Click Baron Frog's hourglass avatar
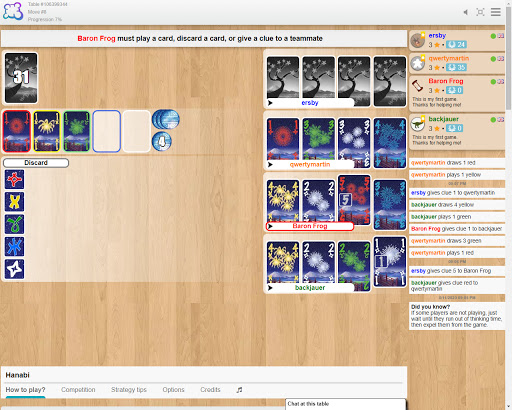512x410 pixels. [x=417, y=86]
